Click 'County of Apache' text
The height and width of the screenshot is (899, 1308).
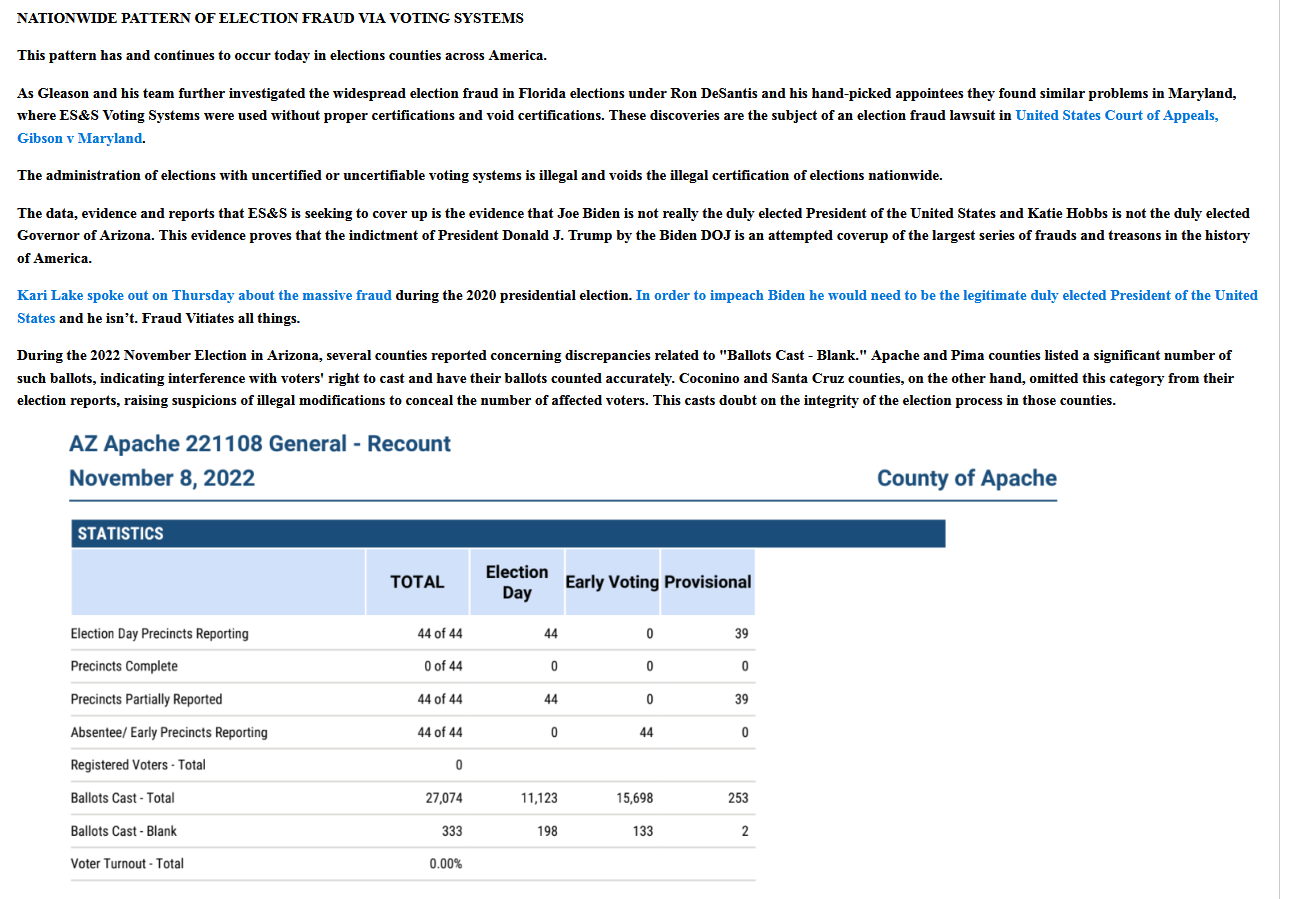tap(966, 478)
